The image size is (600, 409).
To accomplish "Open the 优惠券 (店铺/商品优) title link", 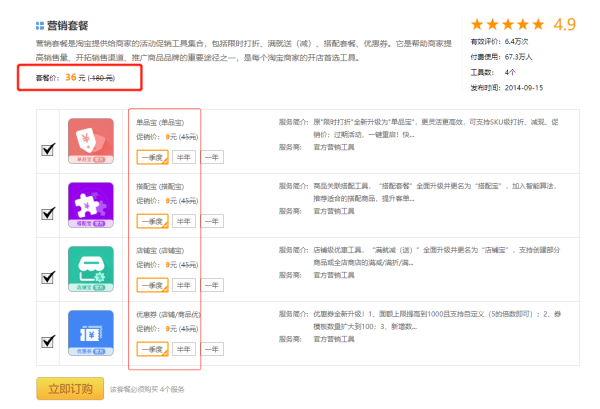I will (168, 314).
